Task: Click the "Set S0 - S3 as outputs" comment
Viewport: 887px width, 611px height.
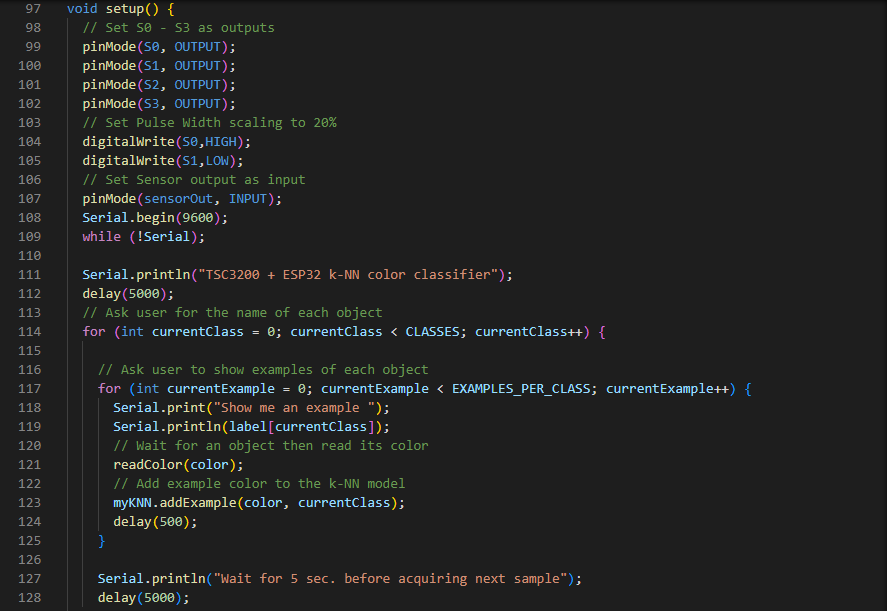Action: (178, 27)
